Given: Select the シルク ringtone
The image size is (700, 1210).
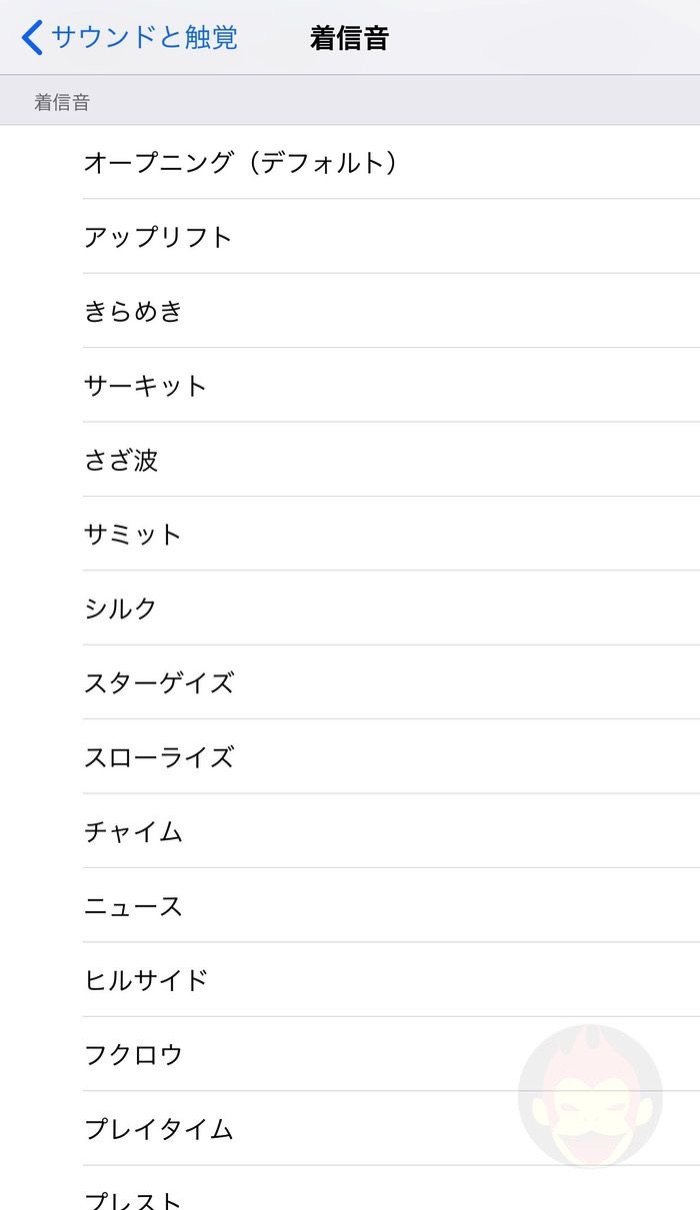Looking at the screenshot, I should pyautogui.click(x=121, y=608).
